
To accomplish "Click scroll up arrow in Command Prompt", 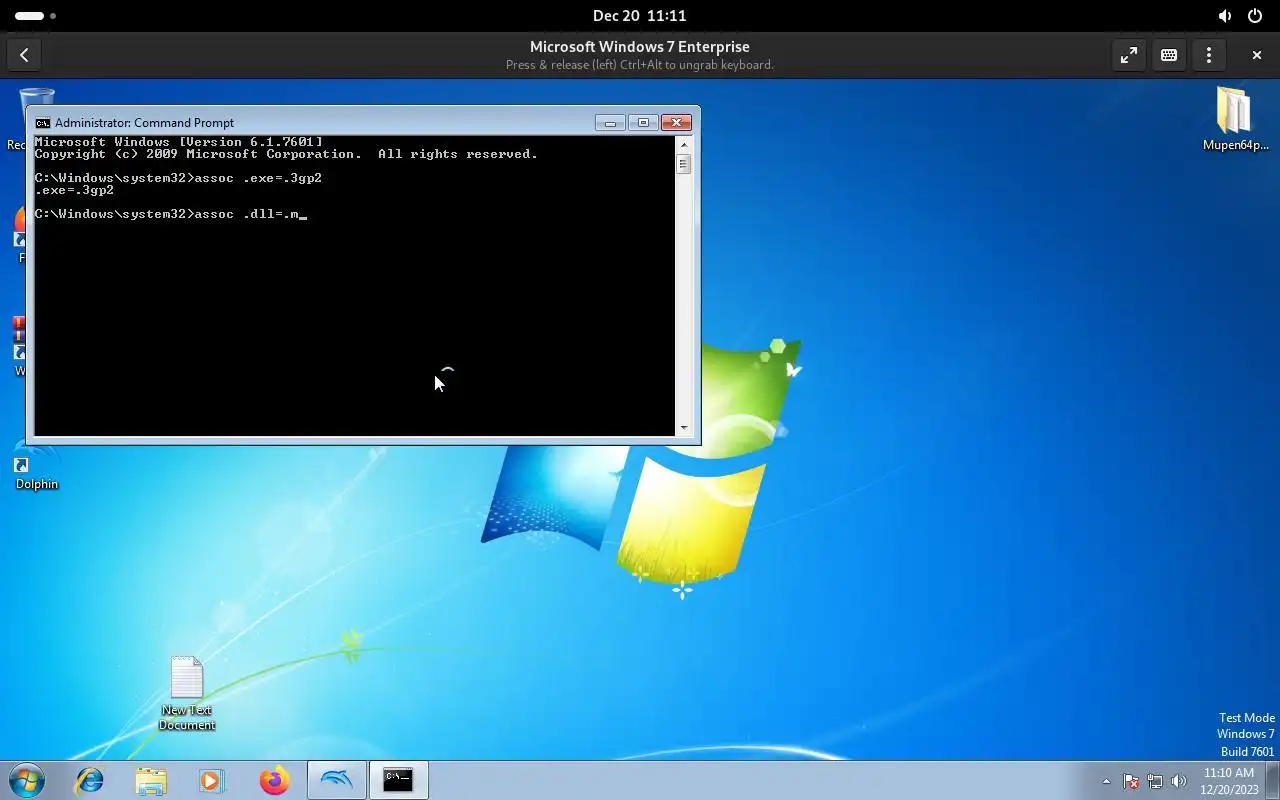I will 684,144.
